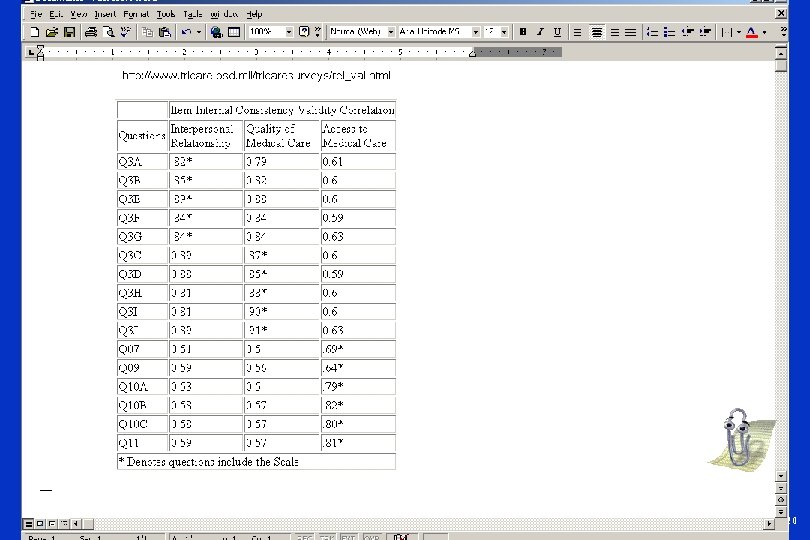Undo the last action

pos(186,32)
